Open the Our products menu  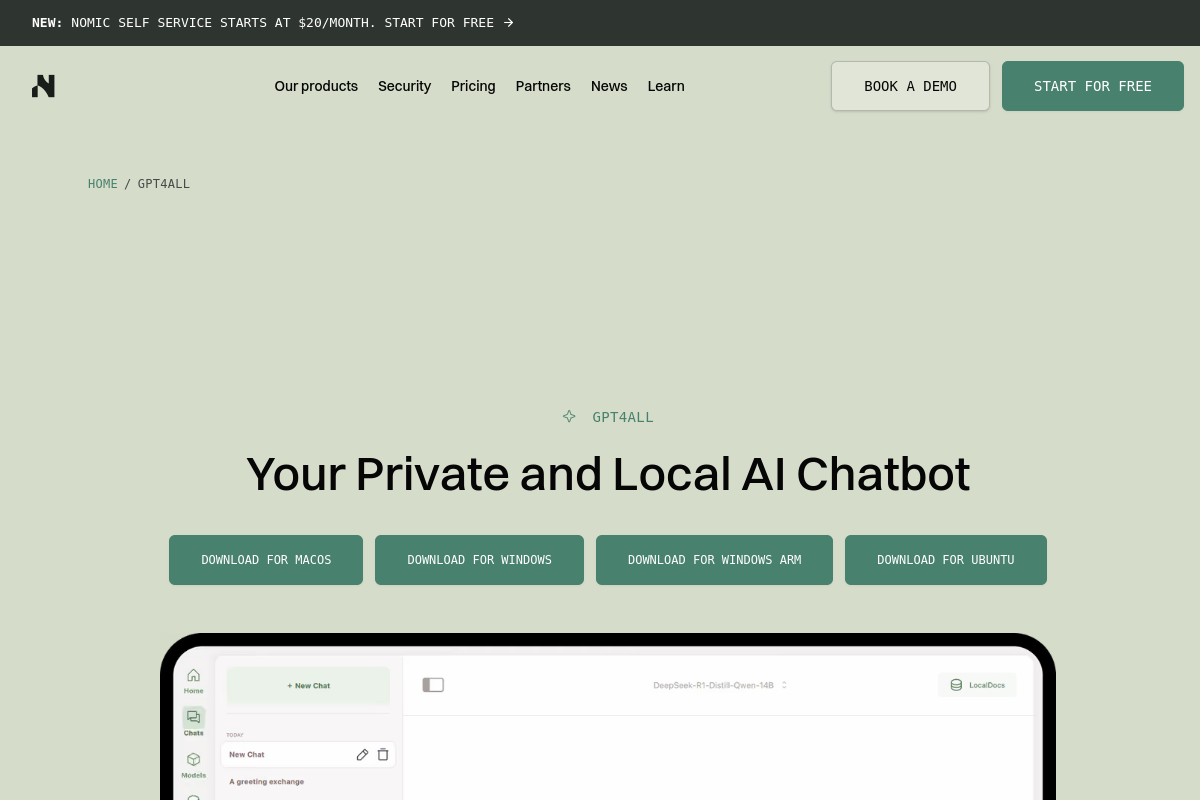316,86
